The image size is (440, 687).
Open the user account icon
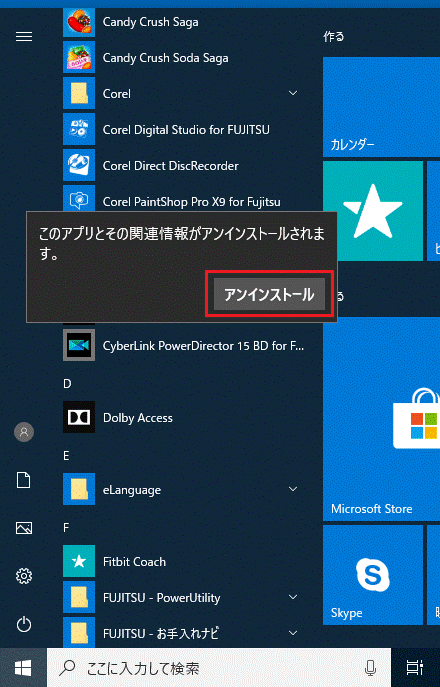24,432
